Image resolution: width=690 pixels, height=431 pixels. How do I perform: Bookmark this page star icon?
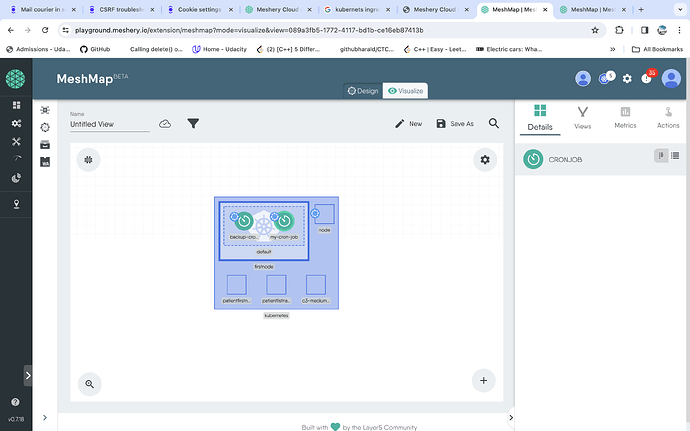595,30
